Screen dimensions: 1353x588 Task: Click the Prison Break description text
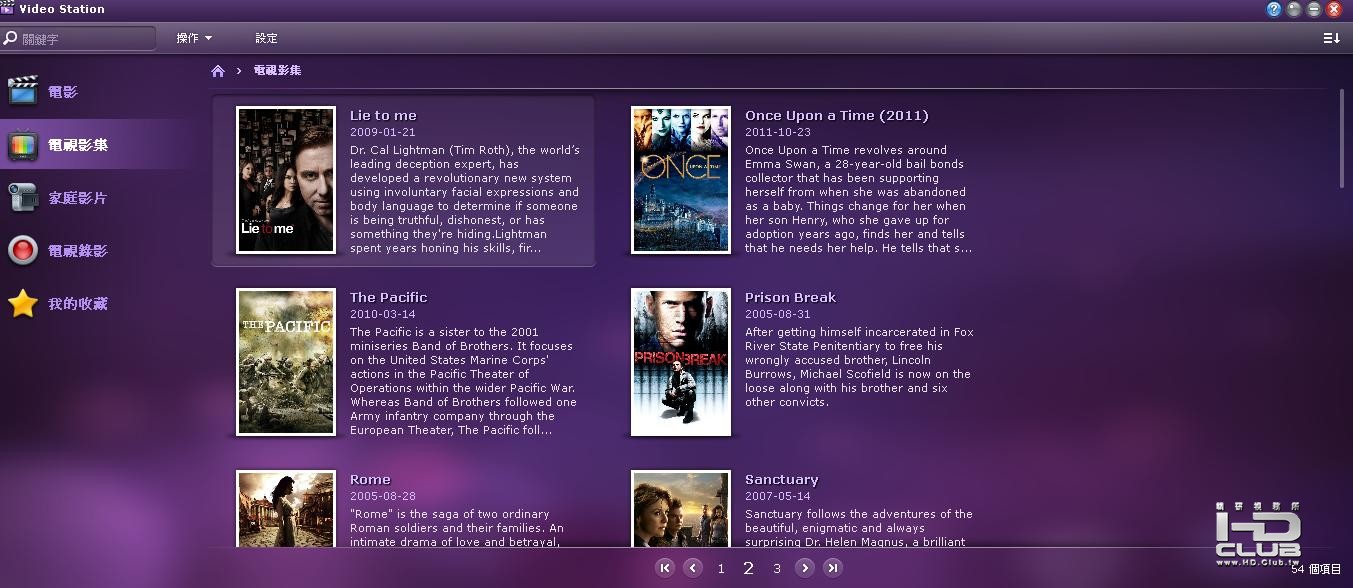click(859, 367)
